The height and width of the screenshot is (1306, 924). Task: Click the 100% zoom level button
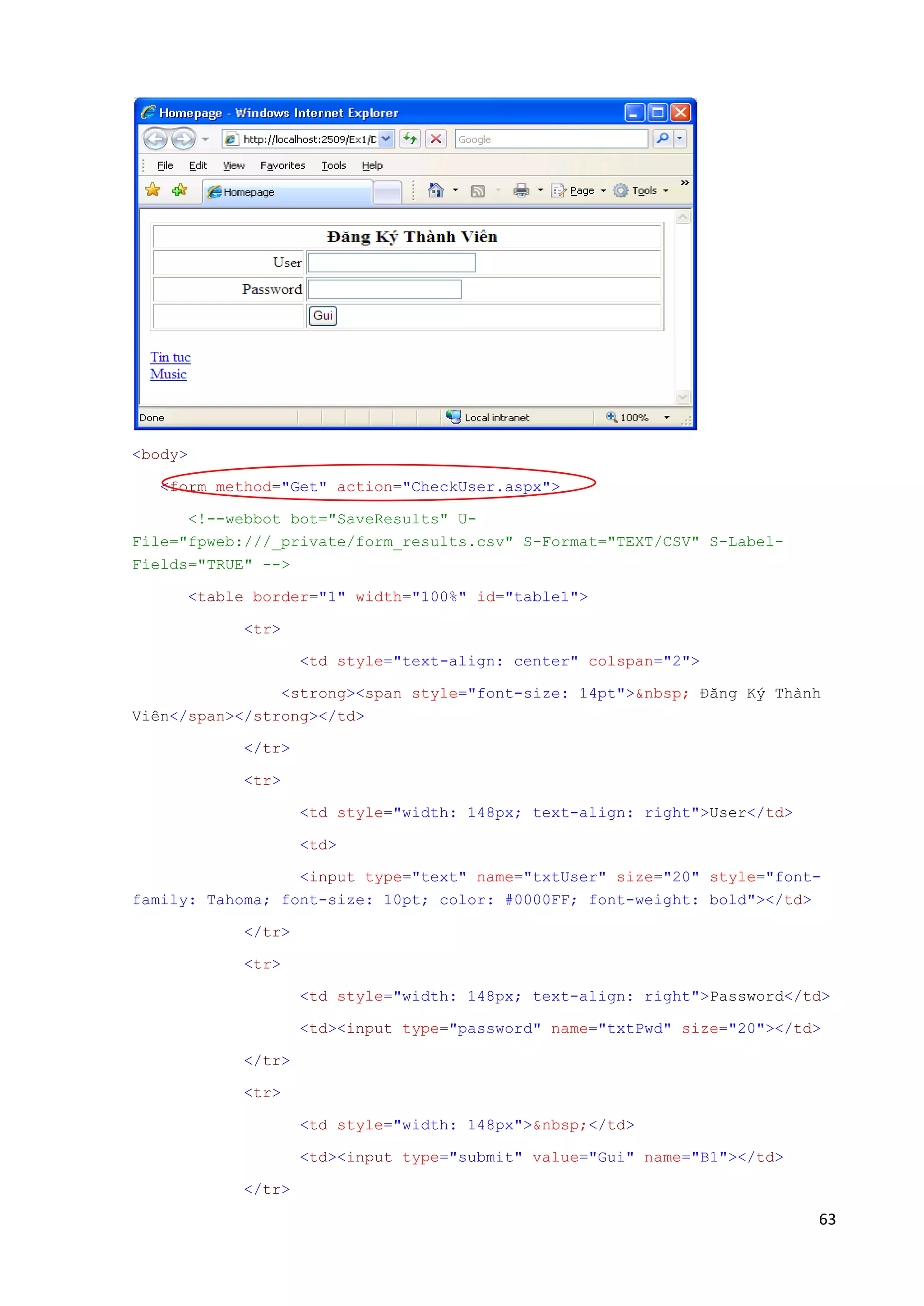click(628, 417)
